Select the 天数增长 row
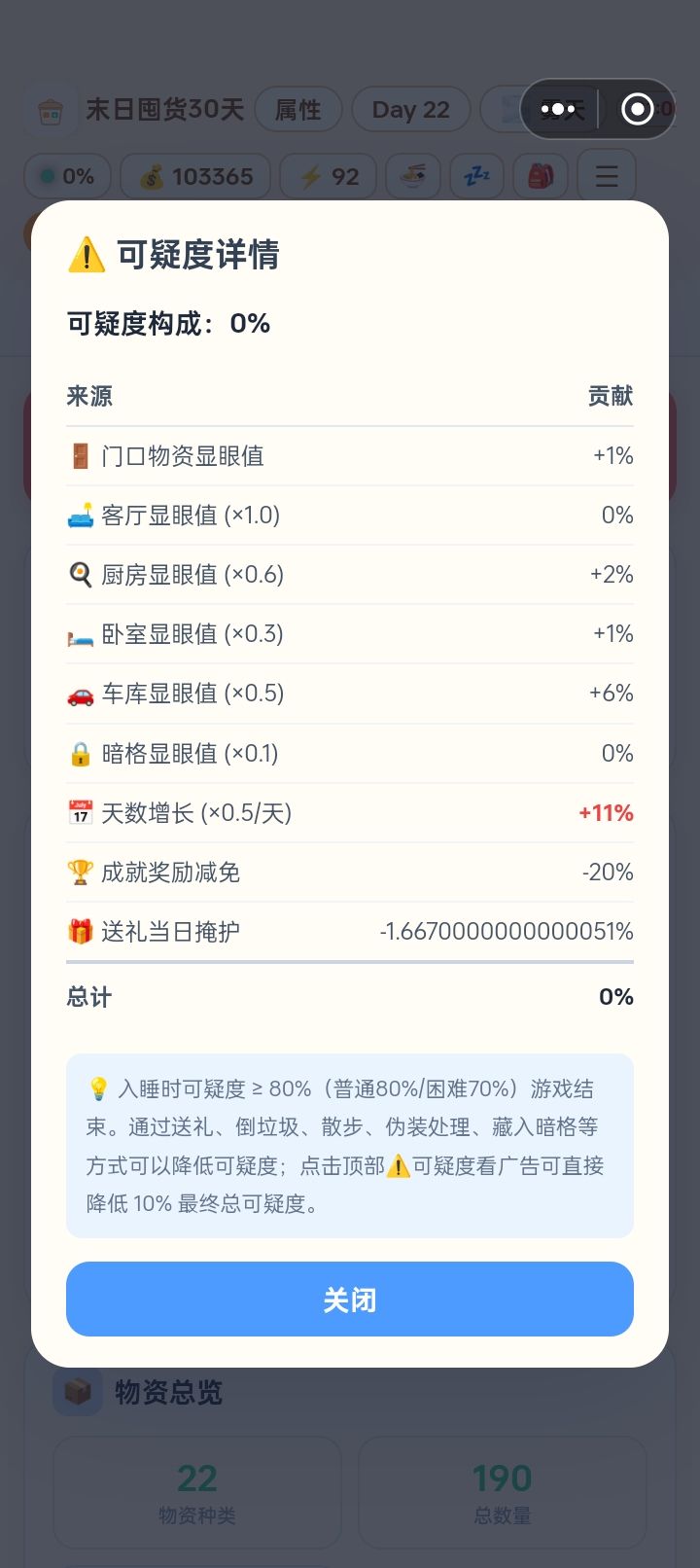 tap(350, 813)
